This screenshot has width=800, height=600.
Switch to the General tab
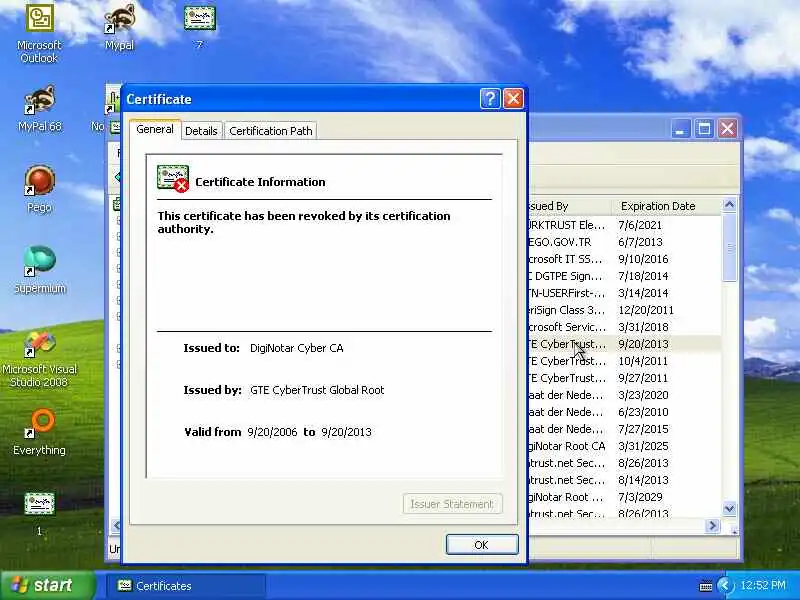point(155,130)
